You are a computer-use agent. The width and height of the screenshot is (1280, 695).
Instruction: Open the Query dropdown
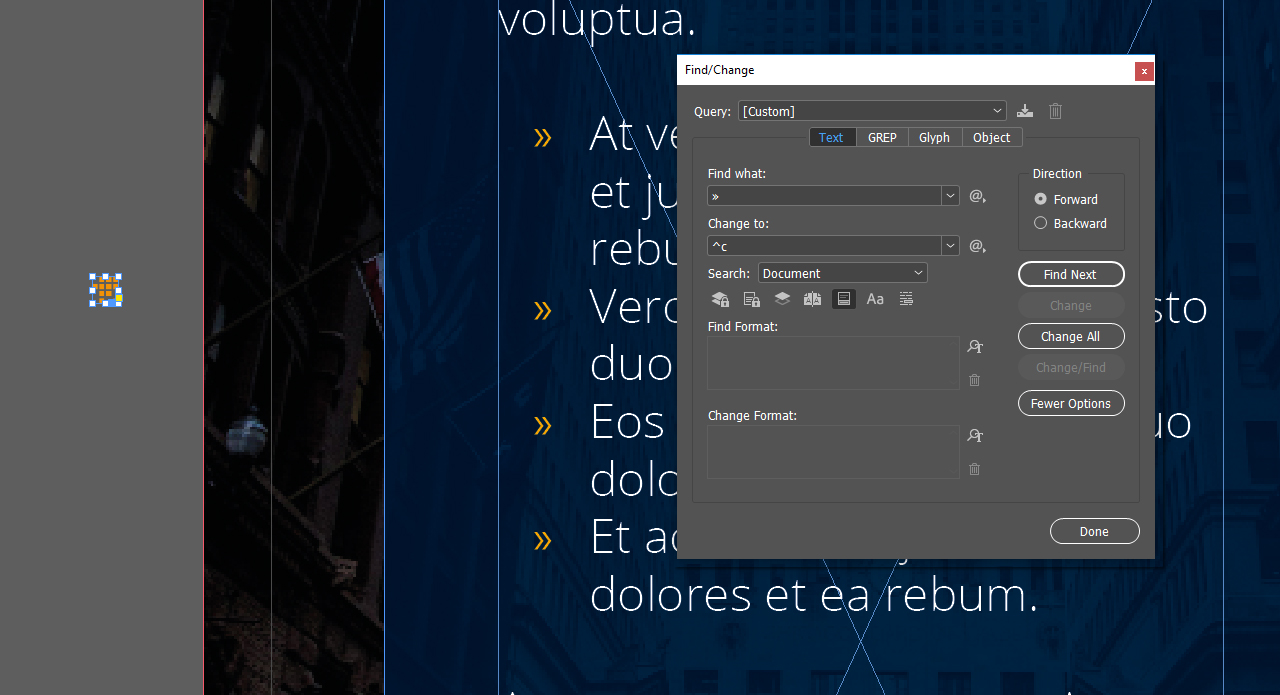(872, 111)
